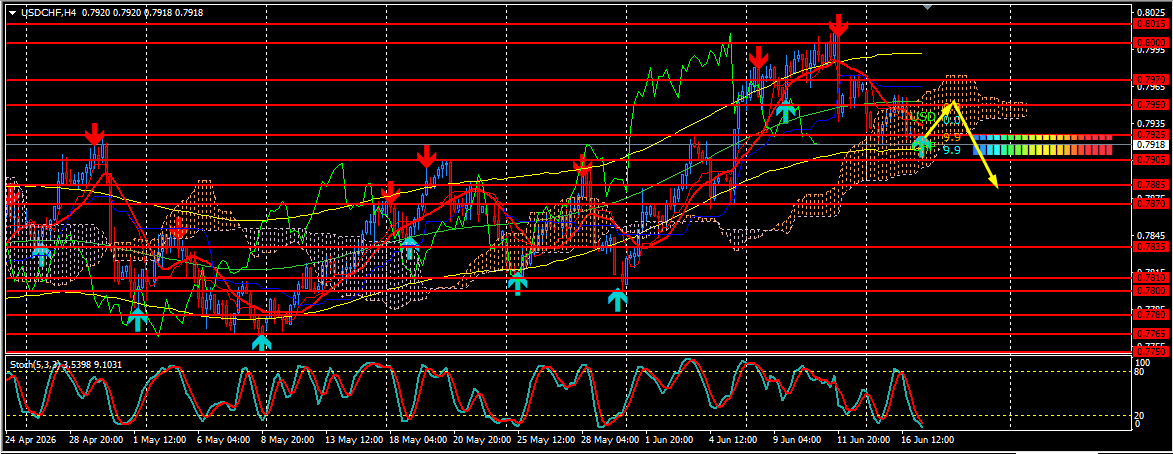1173x454 pixels.
Task: Click the 0.8015 red price level label
Action: pos(1151,23)
